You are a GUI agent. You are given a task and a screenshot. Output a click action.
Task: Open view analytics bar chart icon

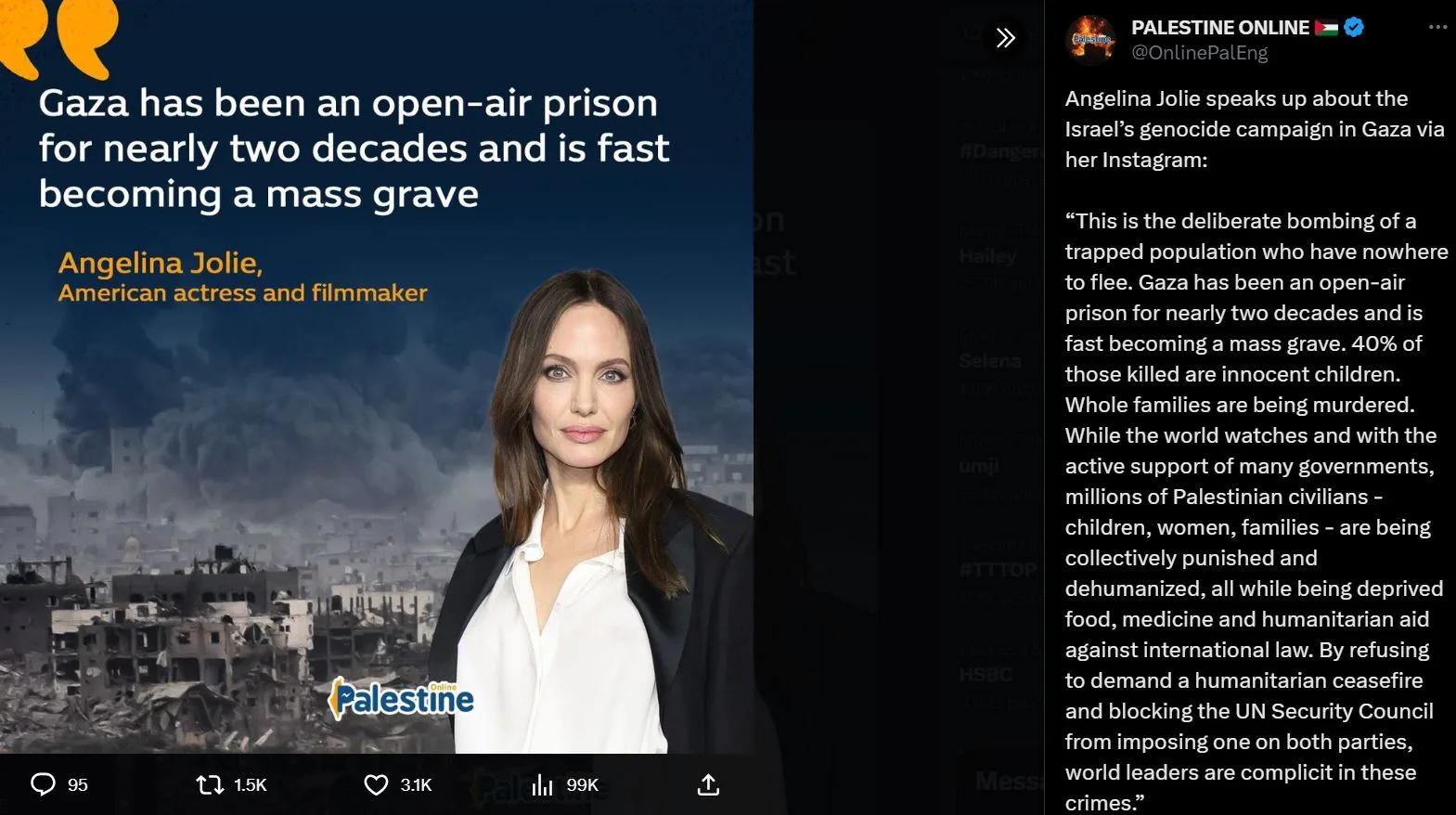543,785
